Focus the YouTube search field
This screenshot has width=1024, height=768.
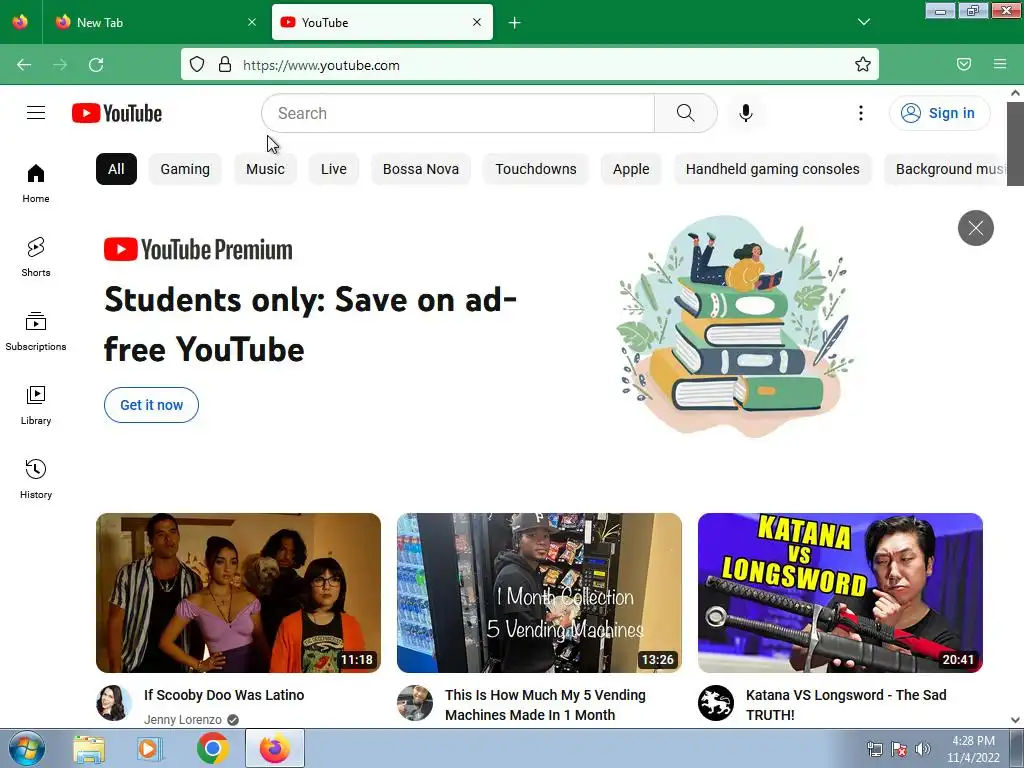coord(458,113)
